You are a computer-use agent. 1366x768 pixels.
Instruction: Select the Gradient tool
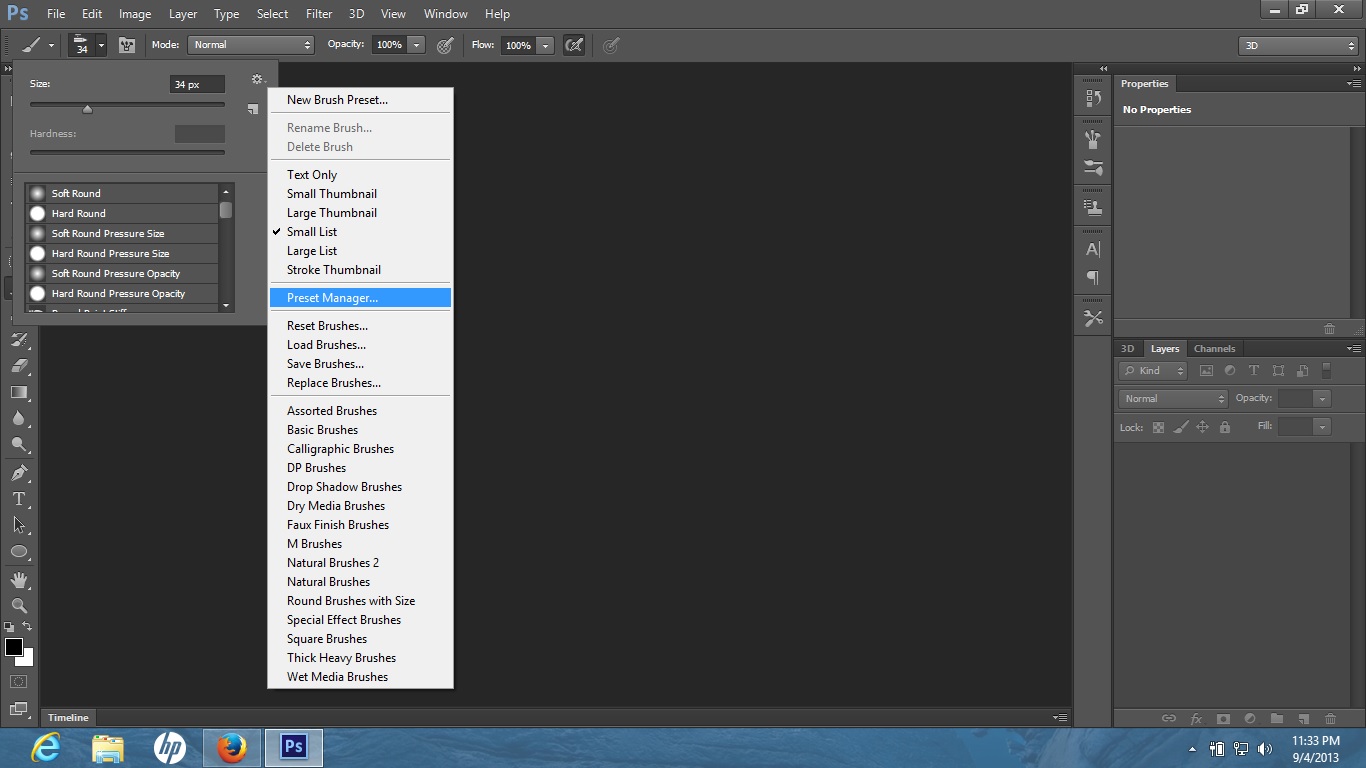click(19, 393)
